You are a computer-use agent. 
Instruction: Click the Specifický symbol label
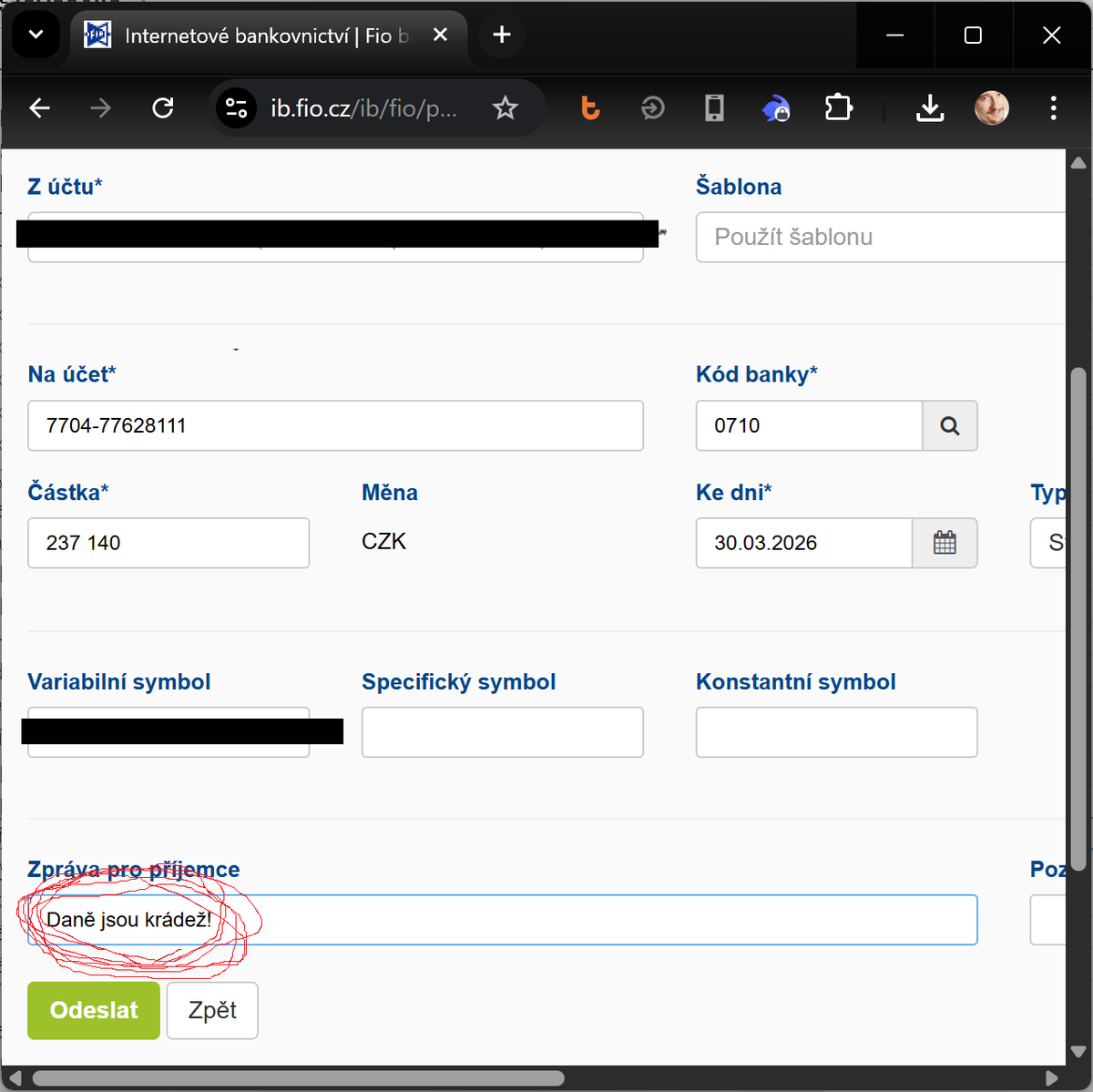[x=458, y=682]
